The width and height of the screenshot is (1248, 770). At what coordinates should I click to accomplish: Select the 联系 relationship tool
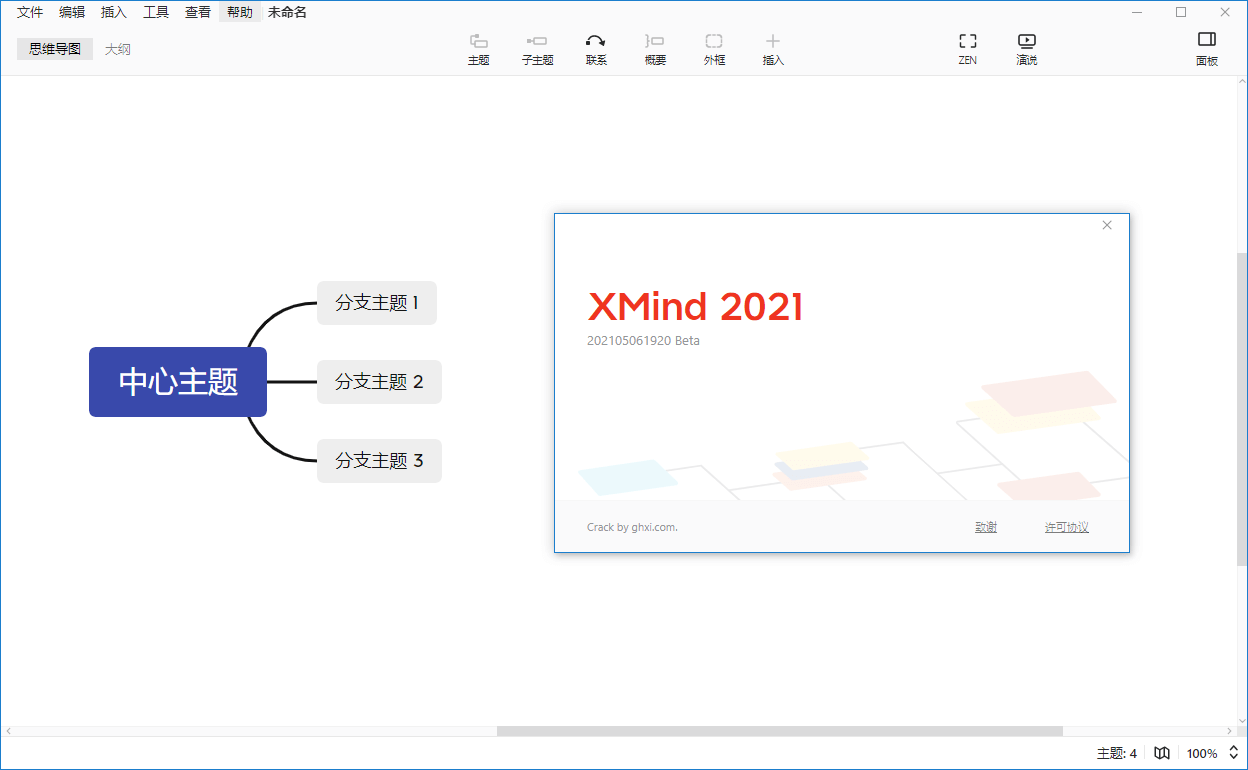[x=596, y=49]
